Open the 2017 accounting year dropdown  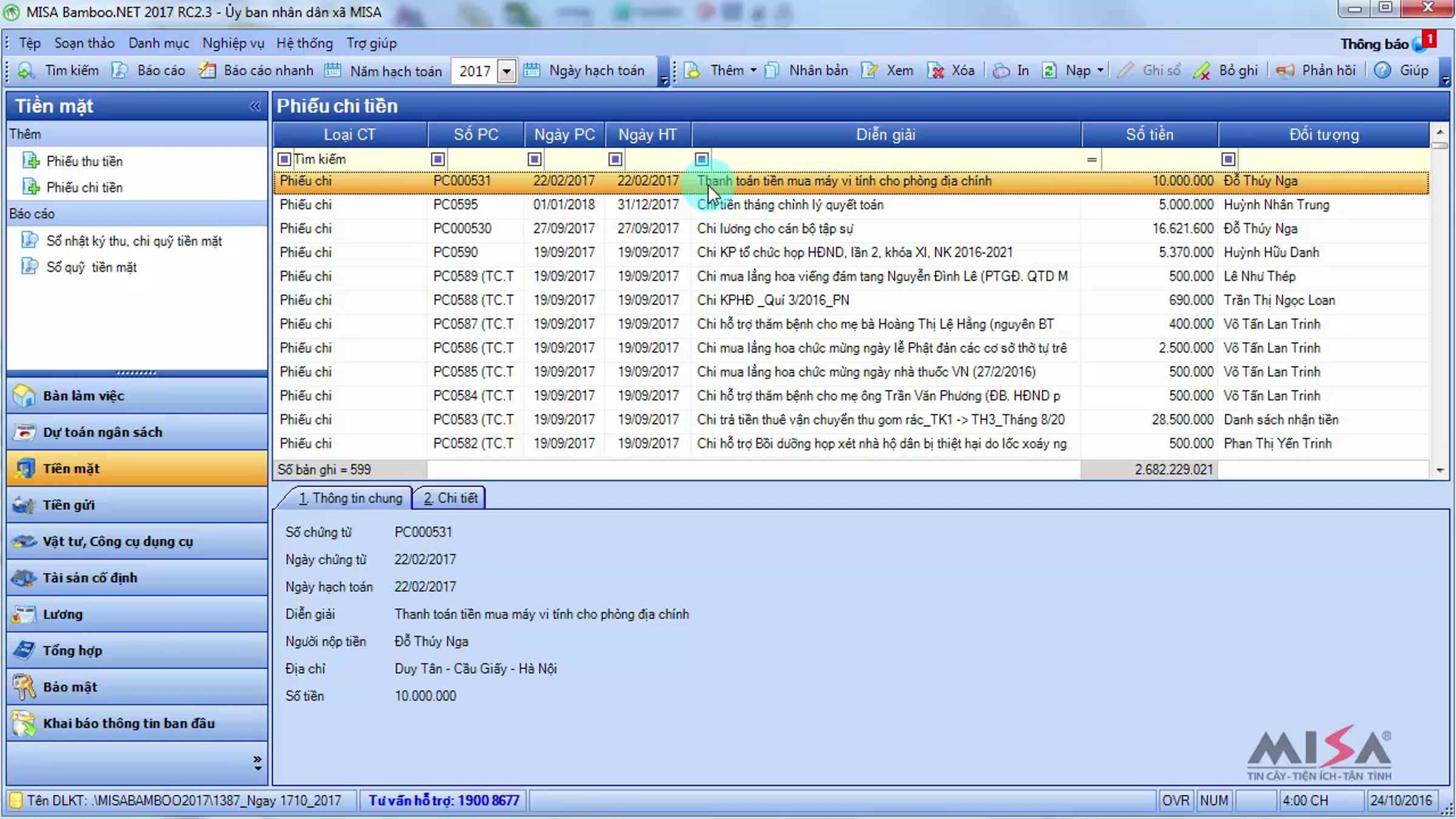[507, 71]
